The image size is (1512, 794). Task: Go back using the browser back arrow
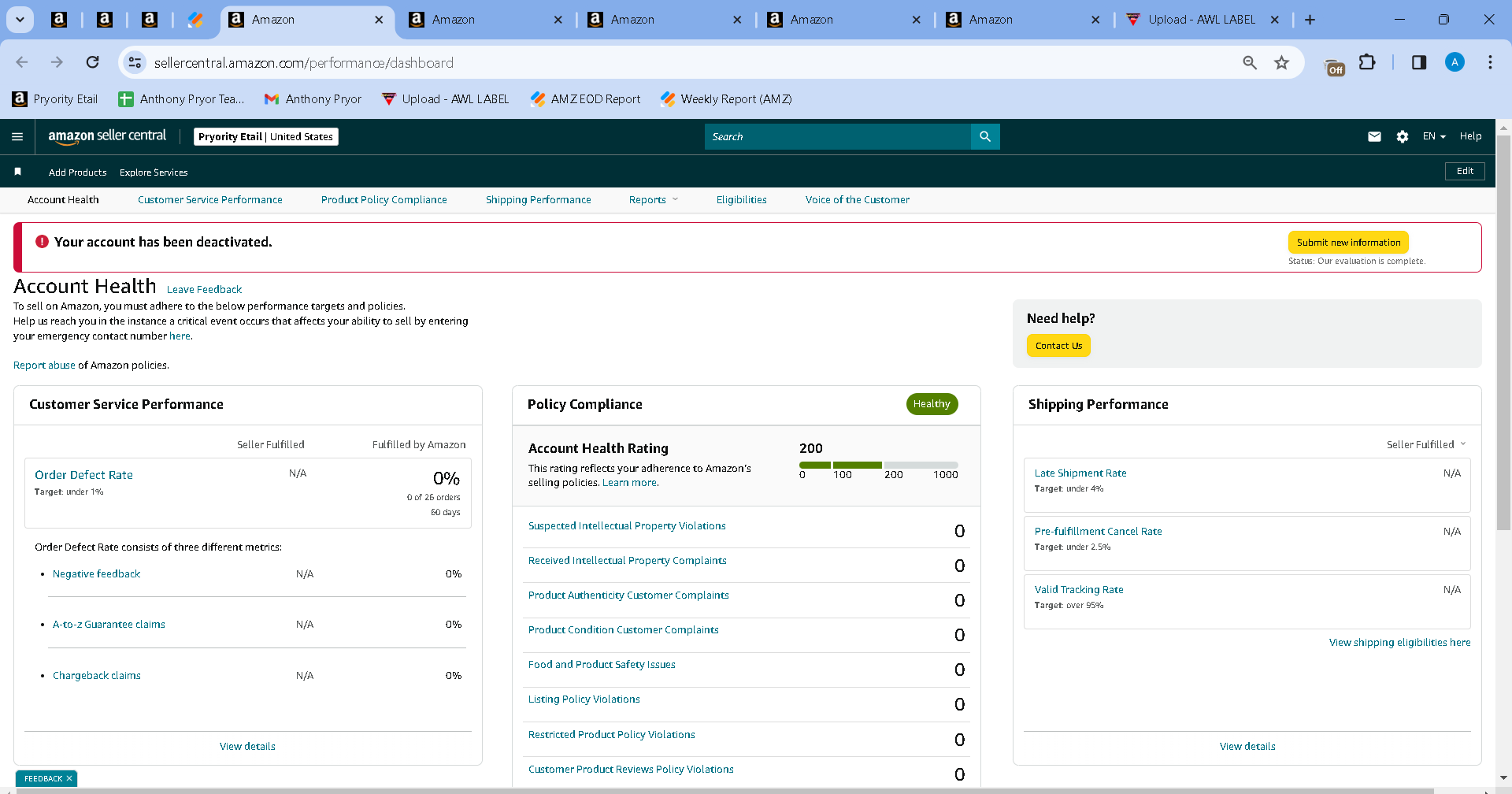tap(22, 62)
